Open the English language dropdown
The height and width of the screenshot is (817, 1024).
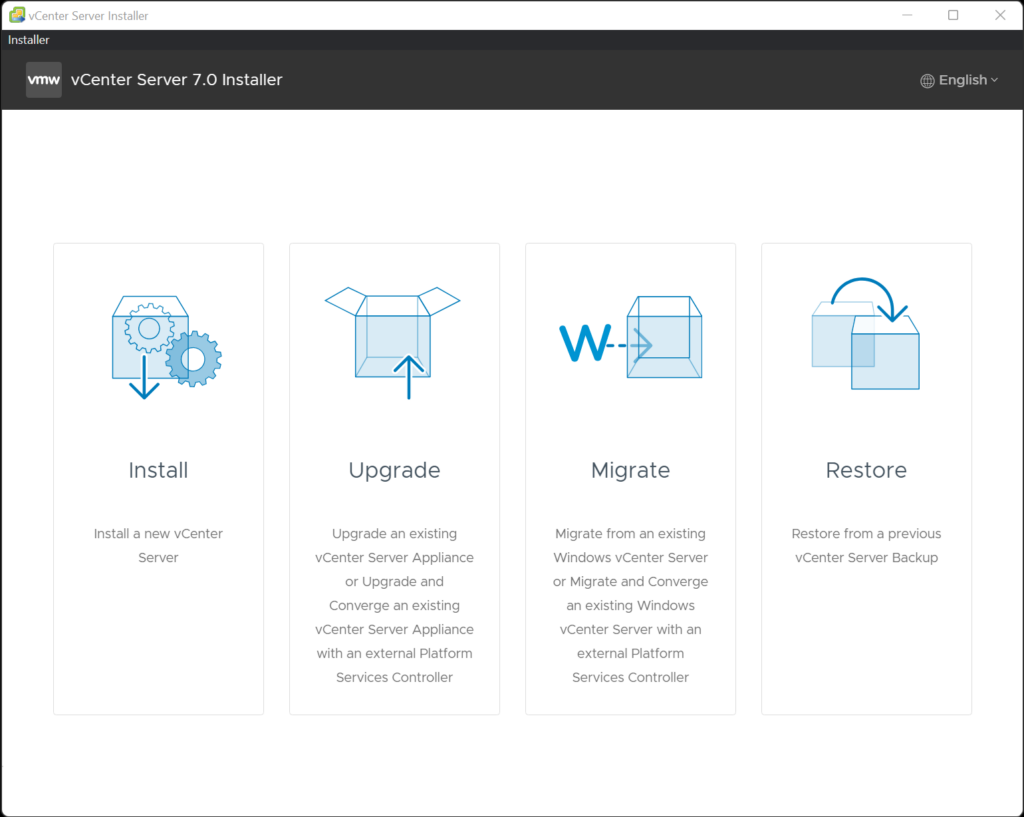(x=959, y=80)
